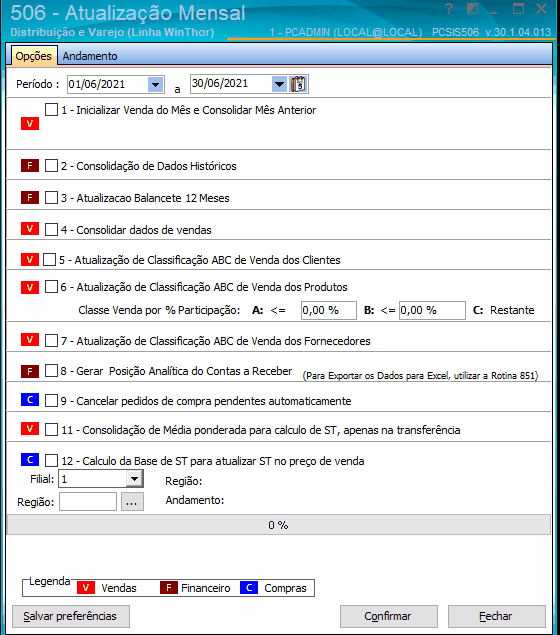Click the calendar period icon next to end date

(x=298, y=84)
